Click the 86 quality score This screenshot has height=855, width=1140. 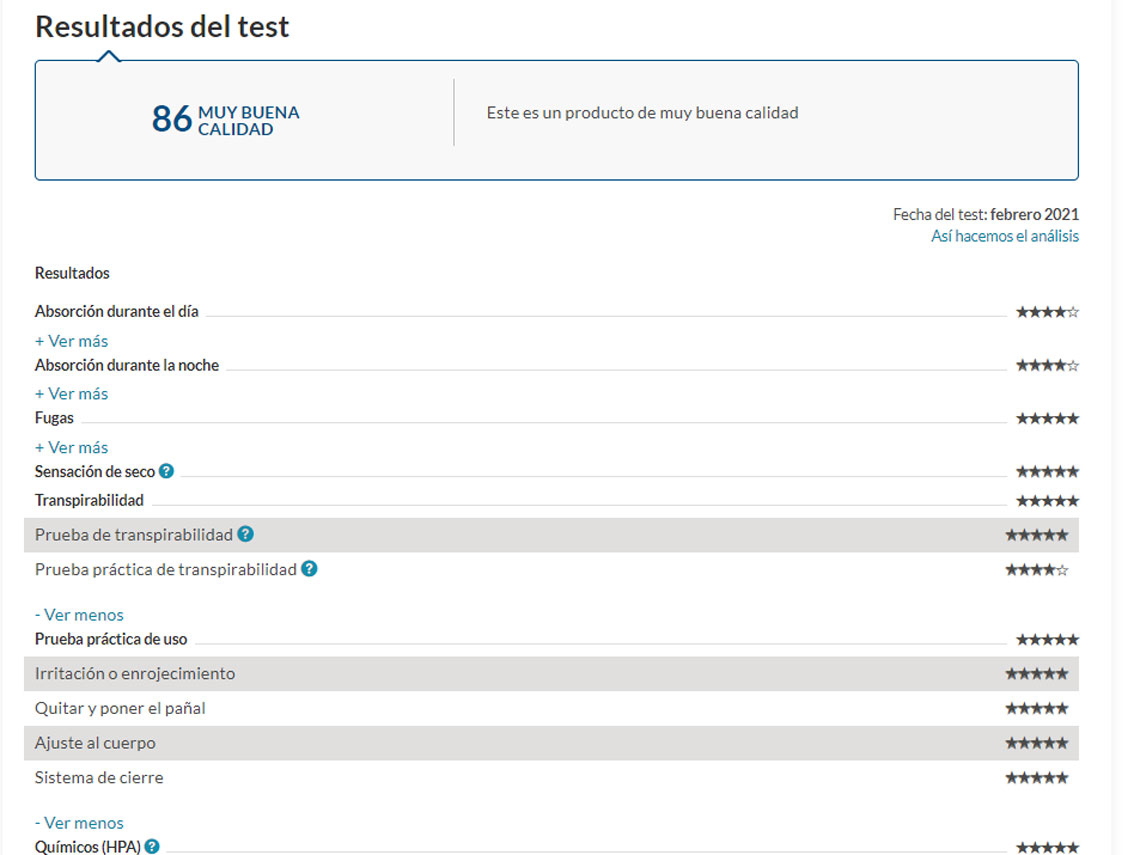click(171, 119)
